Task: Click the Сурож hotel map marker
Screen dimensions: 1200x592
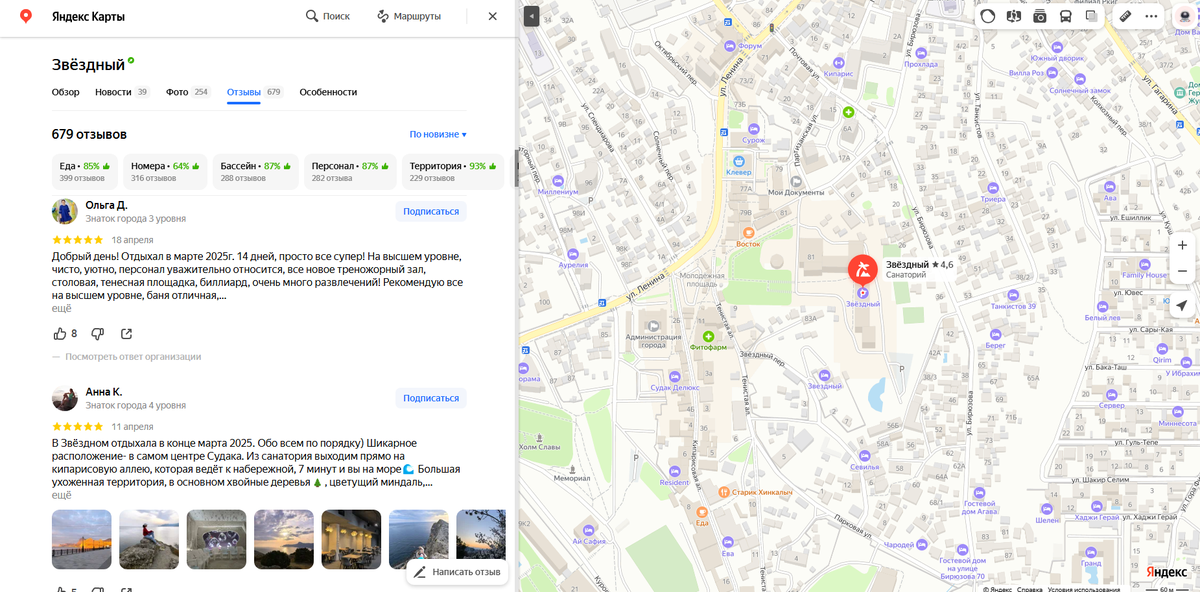Action: [x=754, y=129]
